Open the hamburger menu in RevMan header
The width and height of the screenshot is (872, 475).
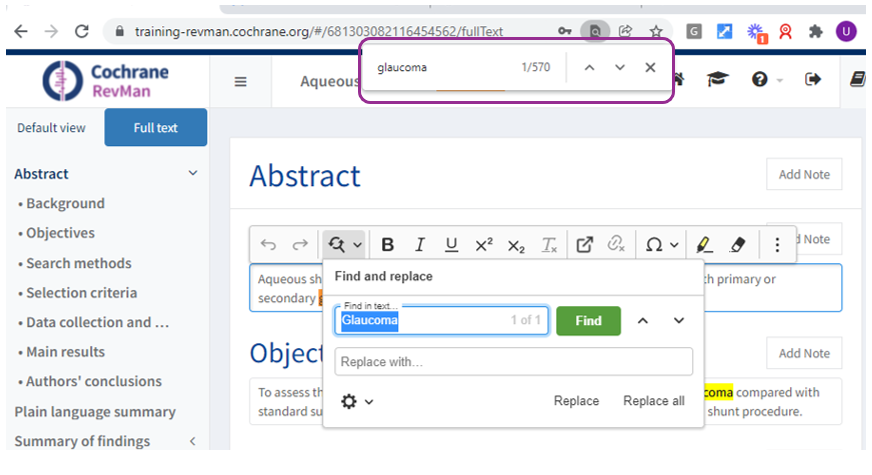click(x=240, y=81)
